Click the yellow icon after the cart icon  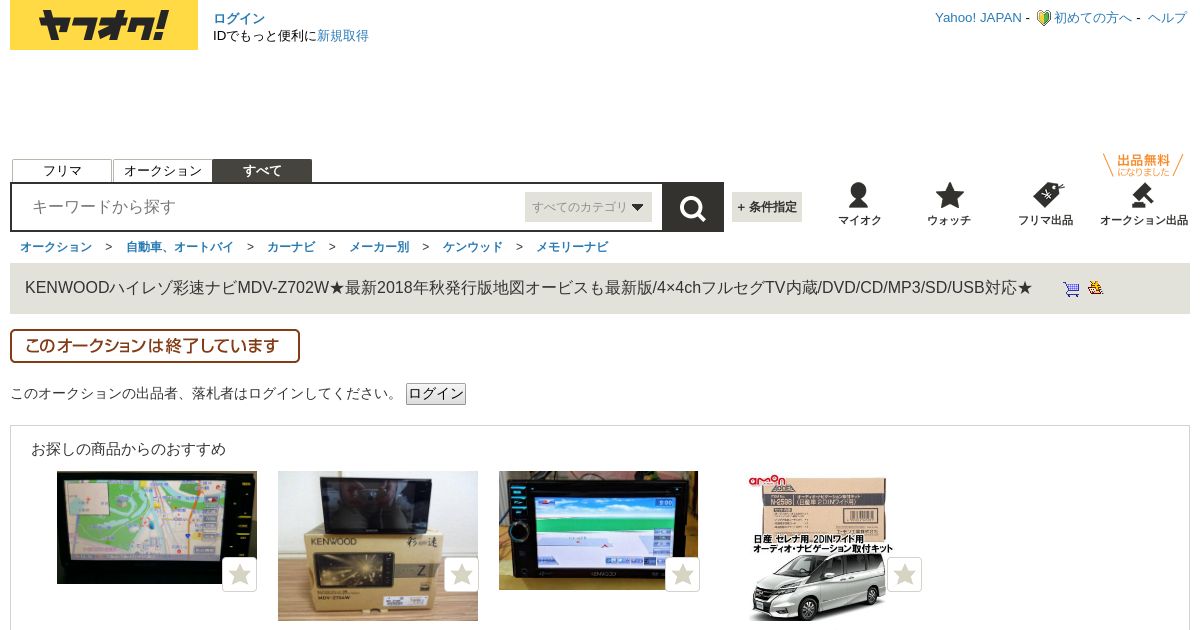coord(1096,288)
